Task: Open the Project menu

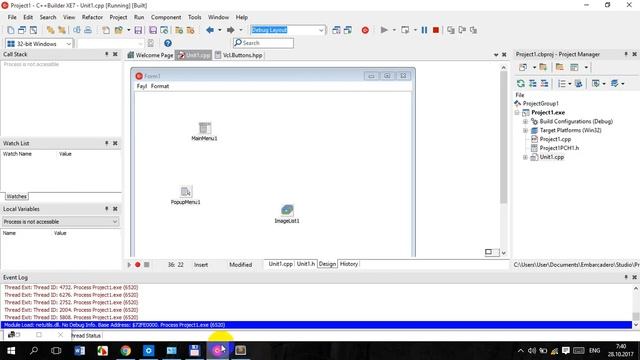Action: 118,17
